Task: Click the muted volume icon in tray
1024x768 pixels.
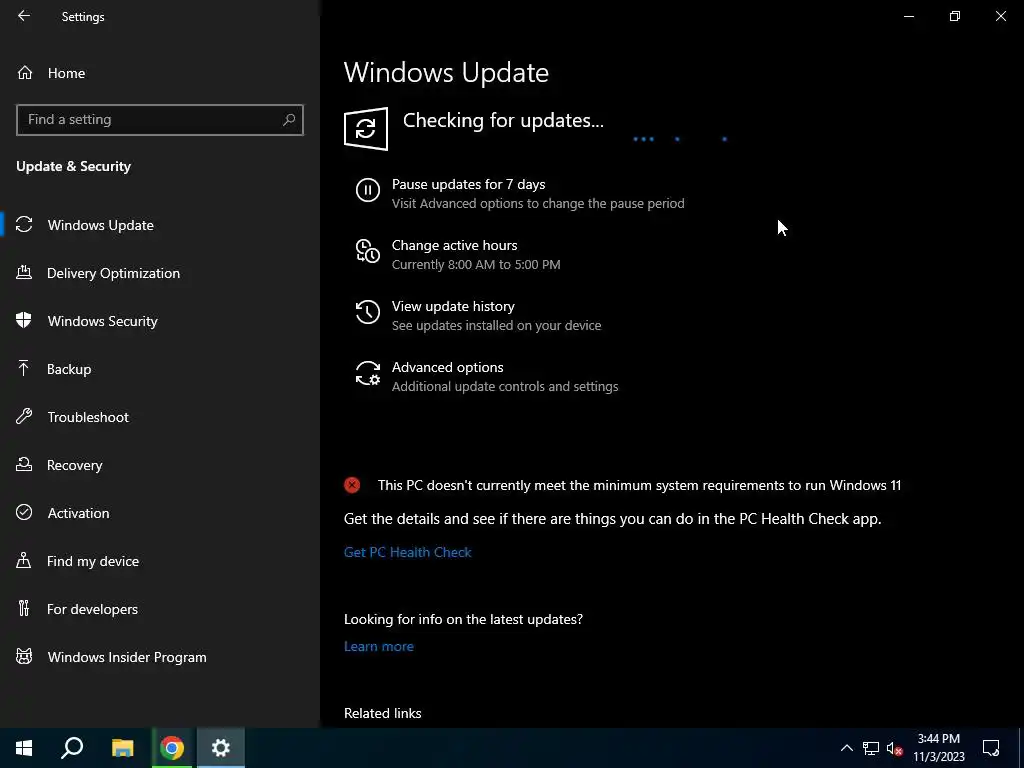Action: point(895,748)
